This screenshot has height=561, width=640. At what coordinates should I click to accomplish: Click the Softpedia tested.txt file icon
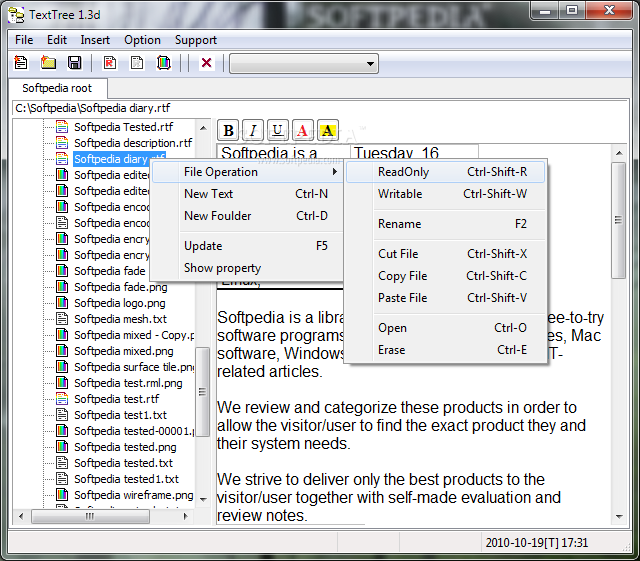click(x=62, y=463)
